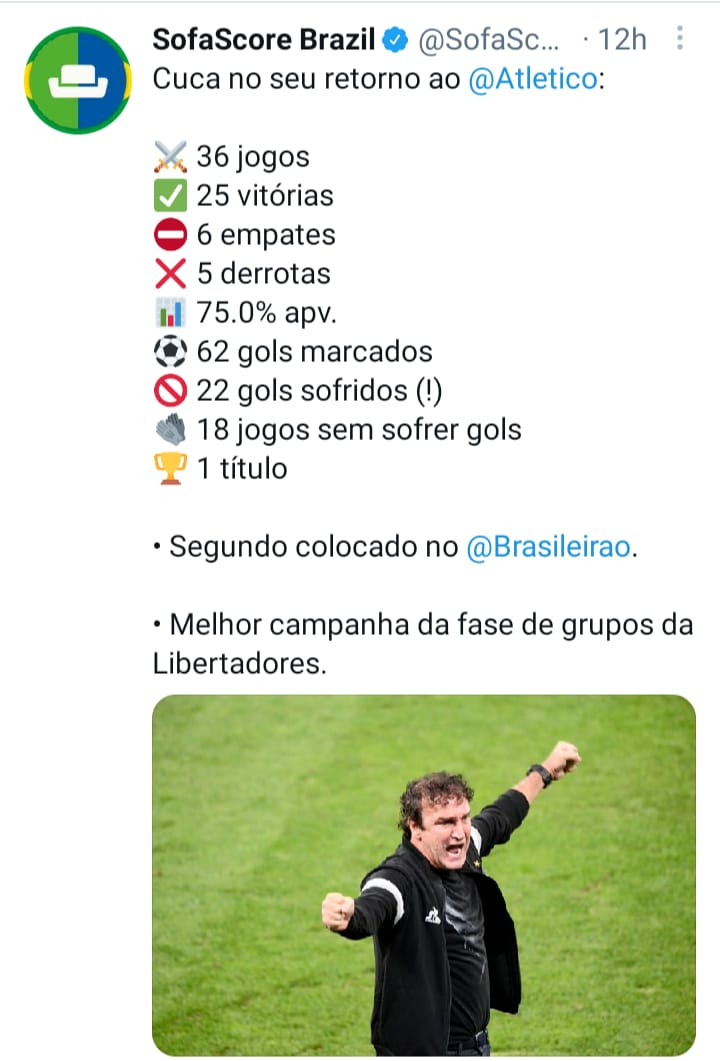Click the '62 gols marcados' line

(314, 352)
